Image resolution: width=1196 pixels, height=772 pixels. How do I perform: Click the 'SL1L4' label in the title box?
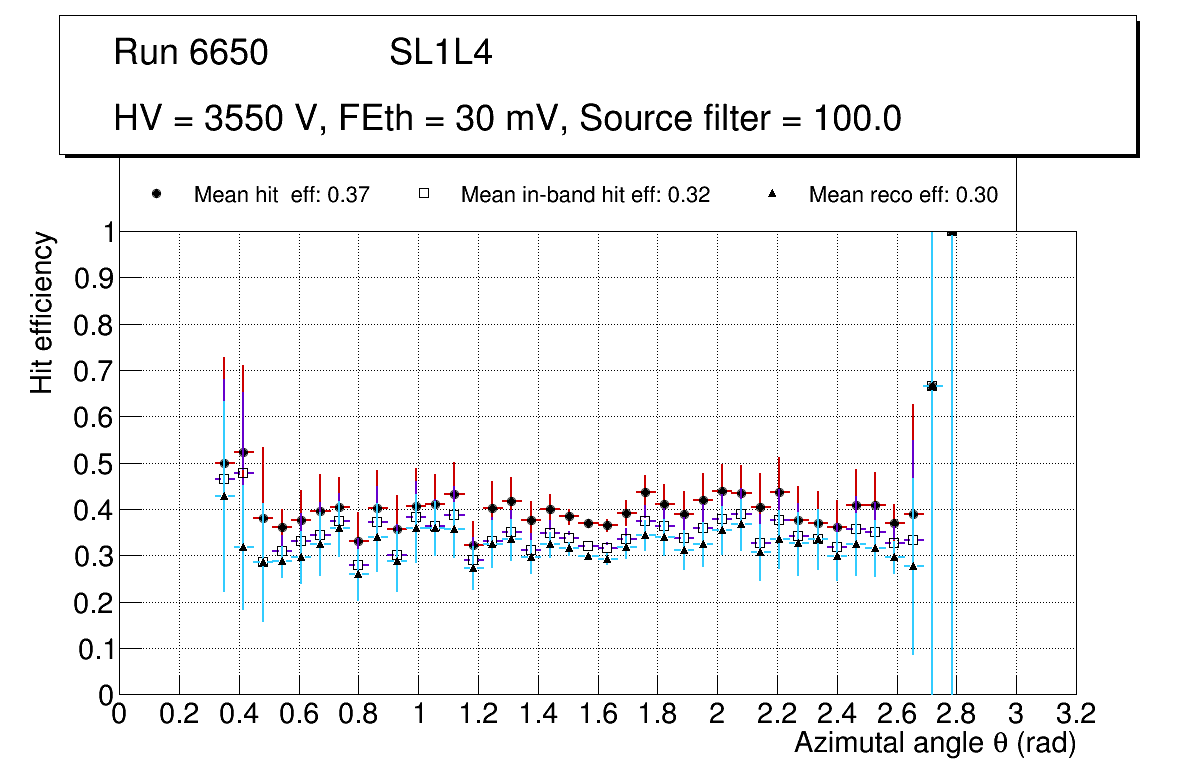pos(441,53)
